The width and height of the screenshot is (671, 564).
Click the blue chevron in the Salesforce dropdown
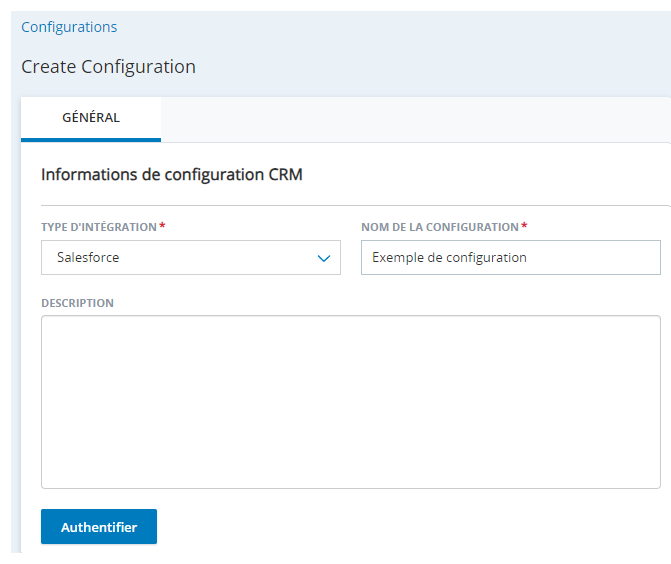tap(324, 258)
